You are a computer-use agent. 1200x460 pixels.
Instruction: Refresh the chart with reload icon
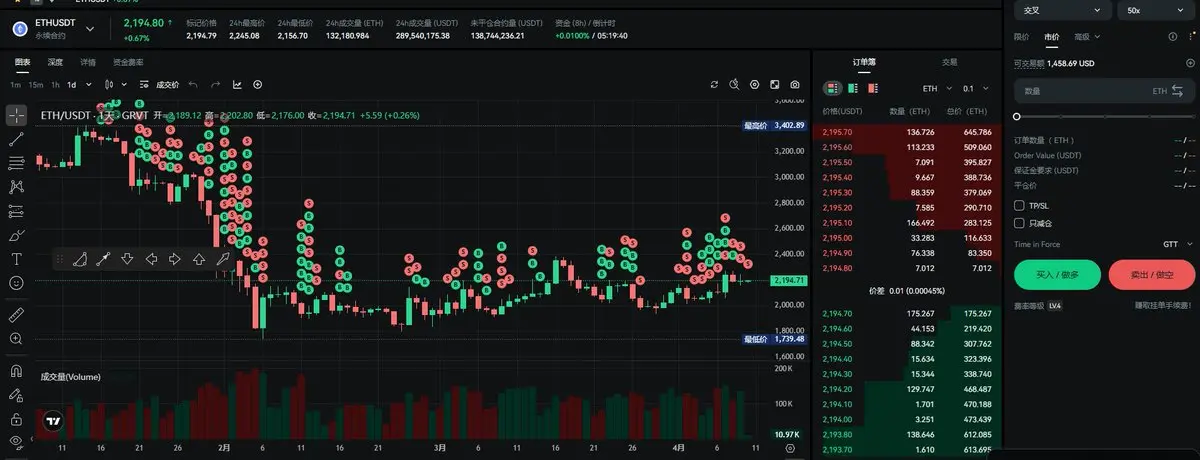pyautogui.click(x=714, y=85)
